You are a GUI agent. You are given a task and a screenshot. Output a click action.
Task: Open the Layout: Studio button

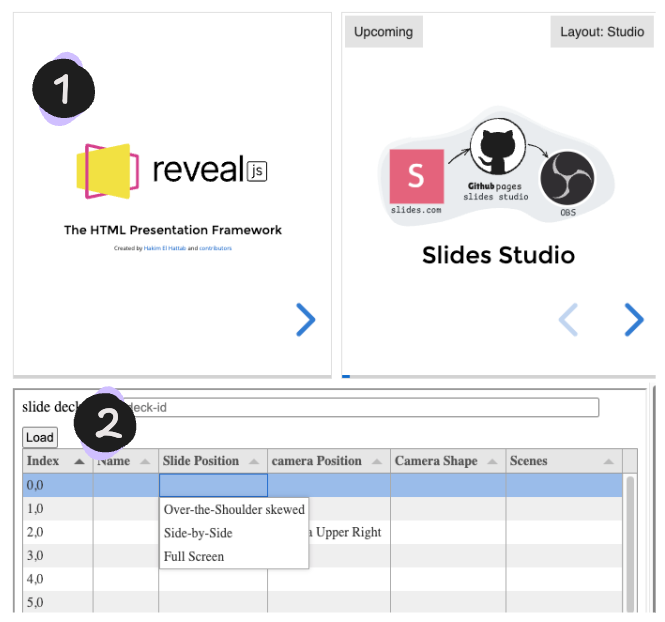(x=602, y=32)
